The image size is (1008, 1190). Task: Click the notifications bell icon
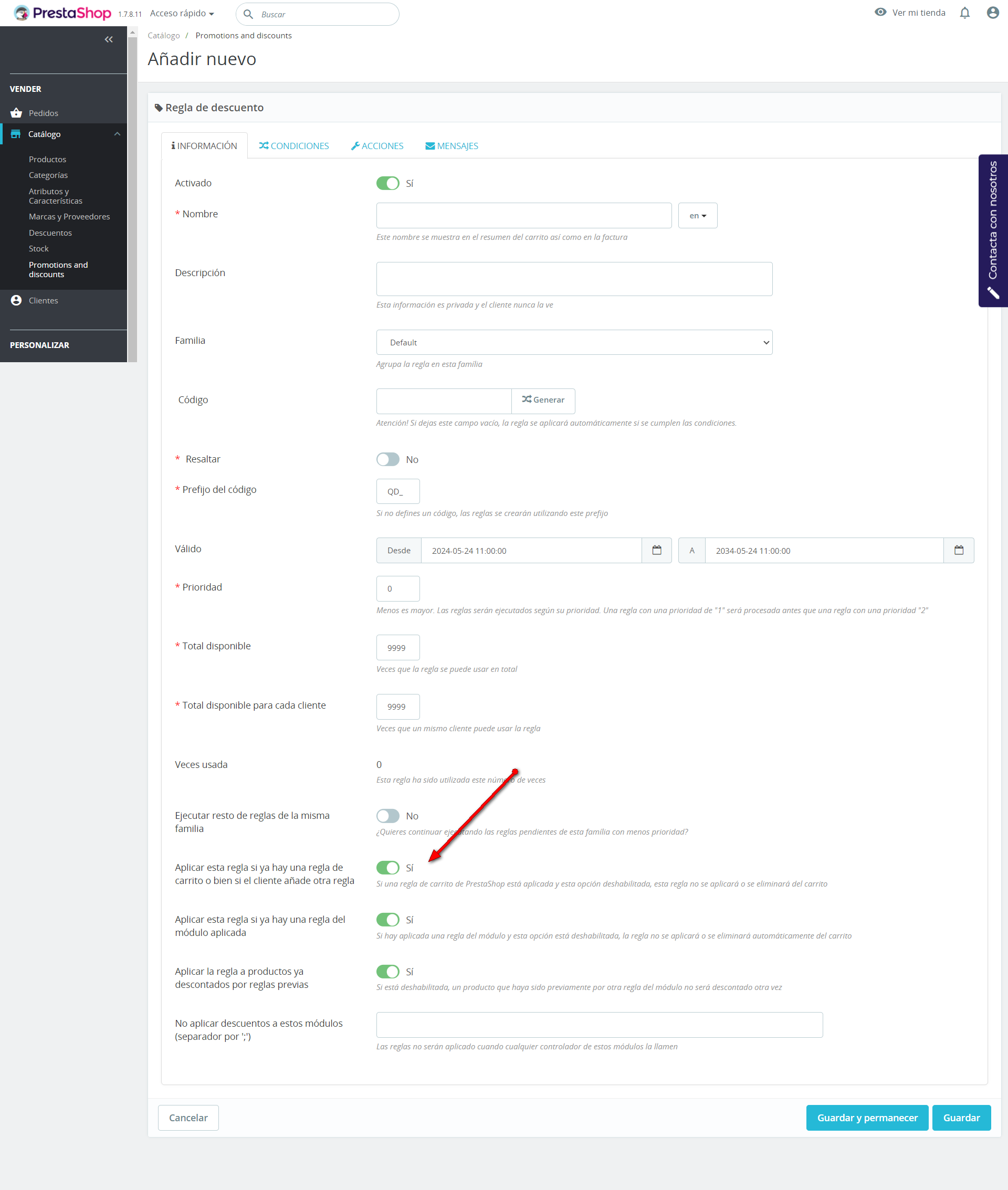[964, 13]
